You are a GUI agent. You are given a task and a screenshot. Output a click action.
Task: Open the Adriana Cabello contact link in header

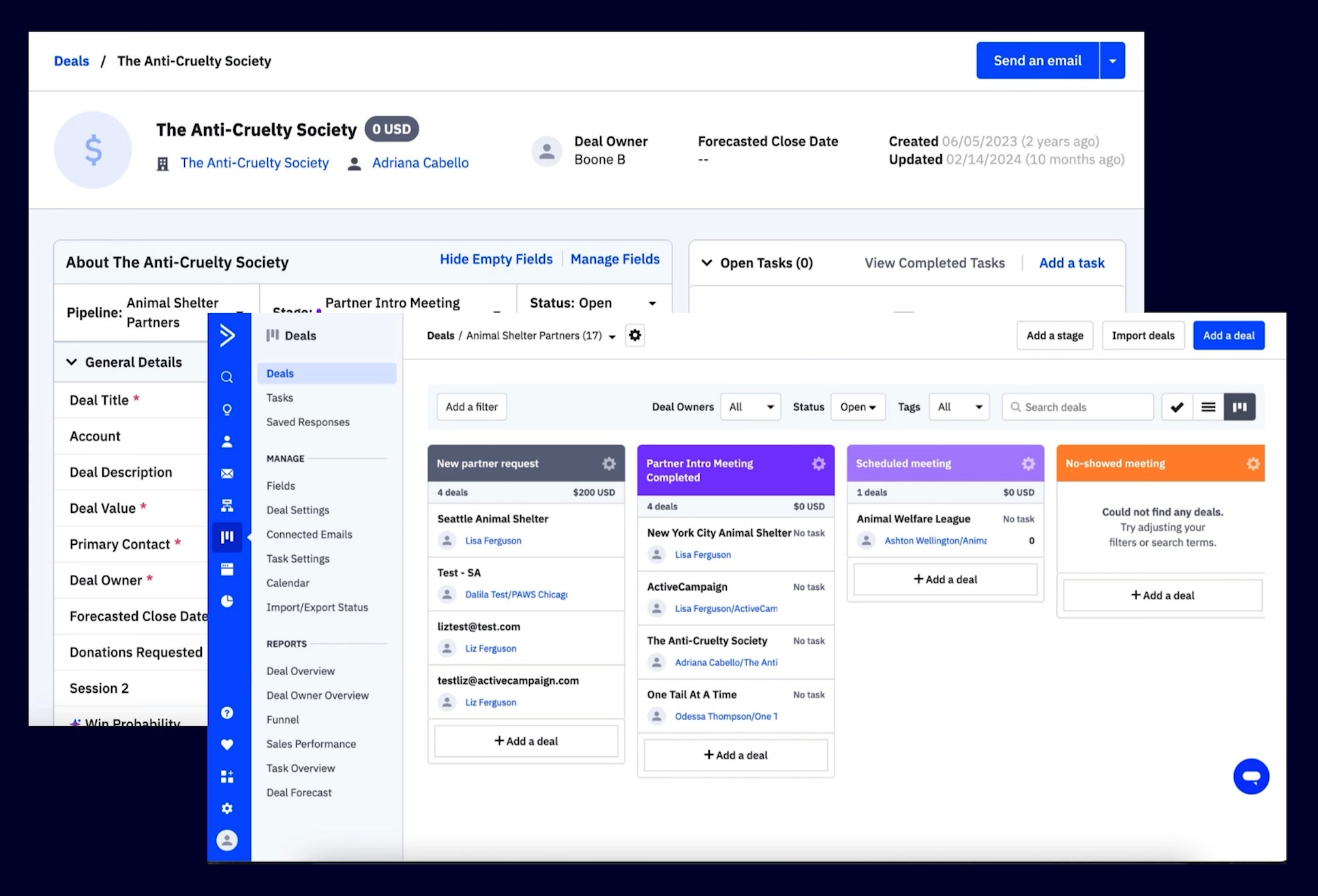point(420,163)
